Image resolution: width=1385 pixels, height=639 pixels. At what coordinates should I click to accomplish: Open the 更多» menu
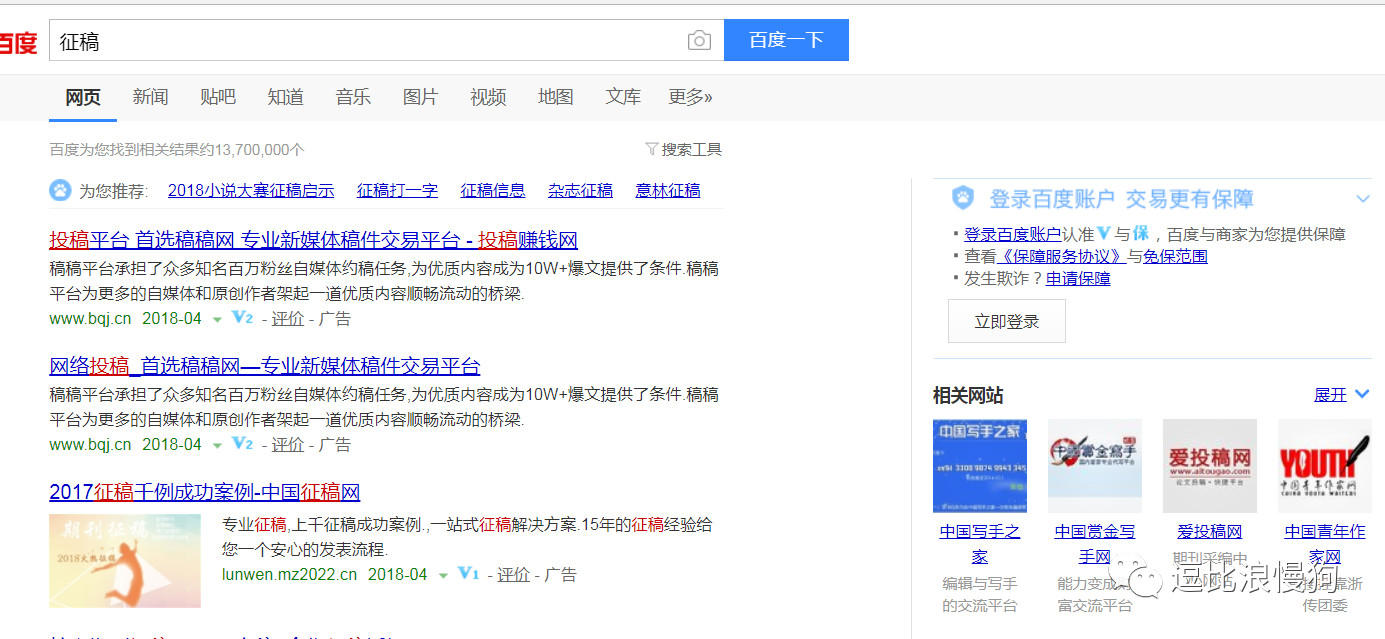click(x=690, y=97)
